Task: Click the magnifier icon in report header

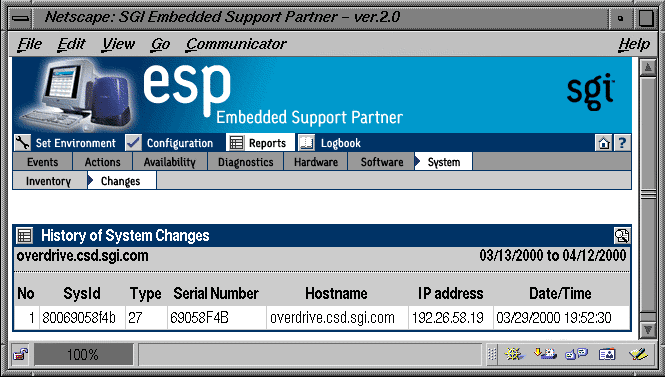Action: pyautogui.click(x=622, y=235)
